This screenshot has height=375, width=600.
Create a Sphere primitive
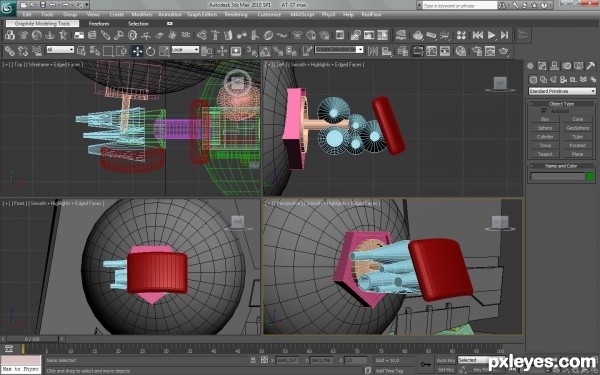545,128
